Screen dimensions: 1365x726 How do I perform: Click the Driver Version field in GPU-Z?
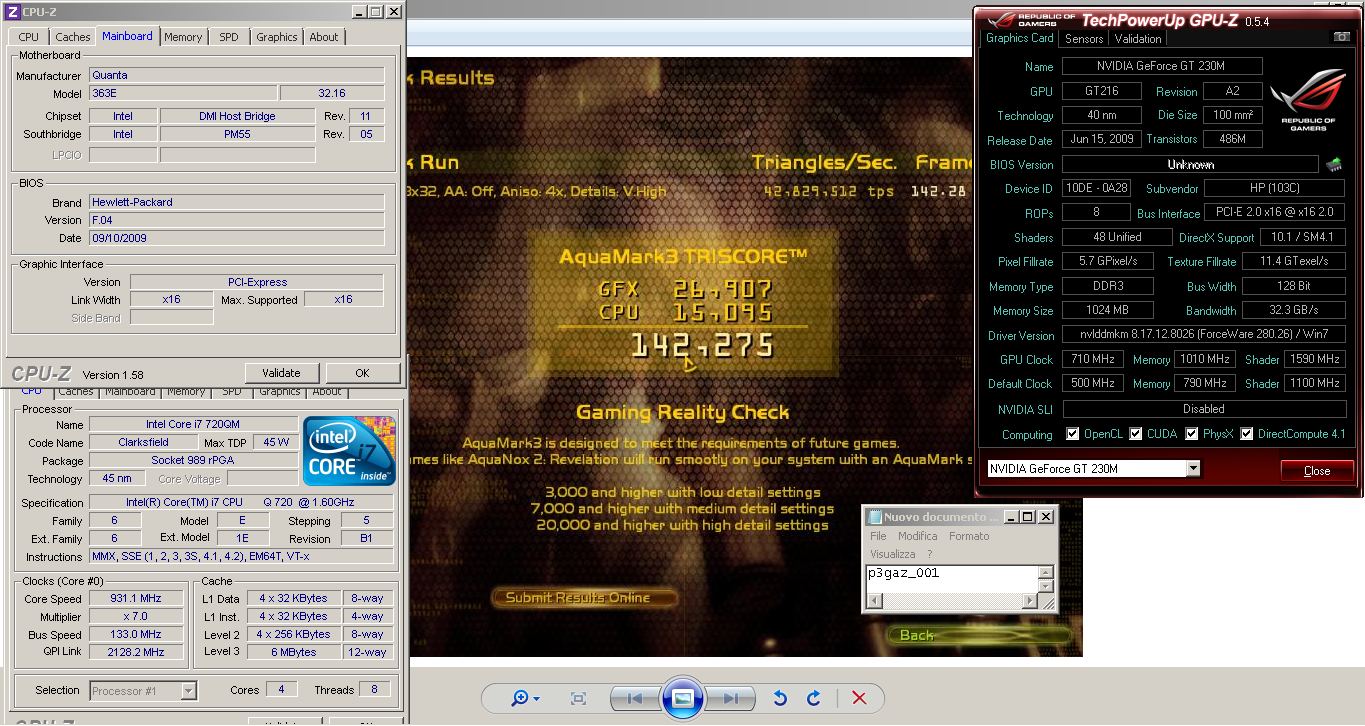click(1203, 335)
